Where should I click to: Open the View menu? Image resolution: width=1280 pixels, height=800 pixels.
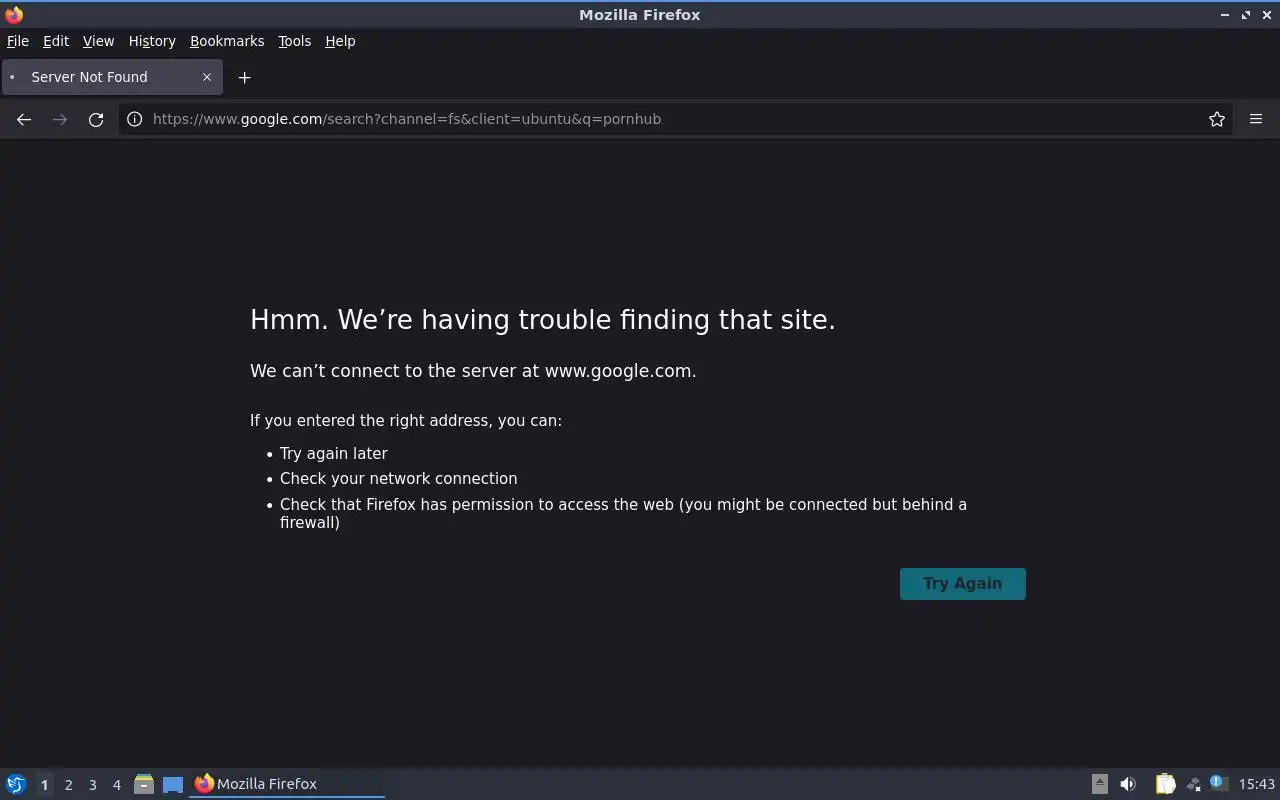[98, 41]
